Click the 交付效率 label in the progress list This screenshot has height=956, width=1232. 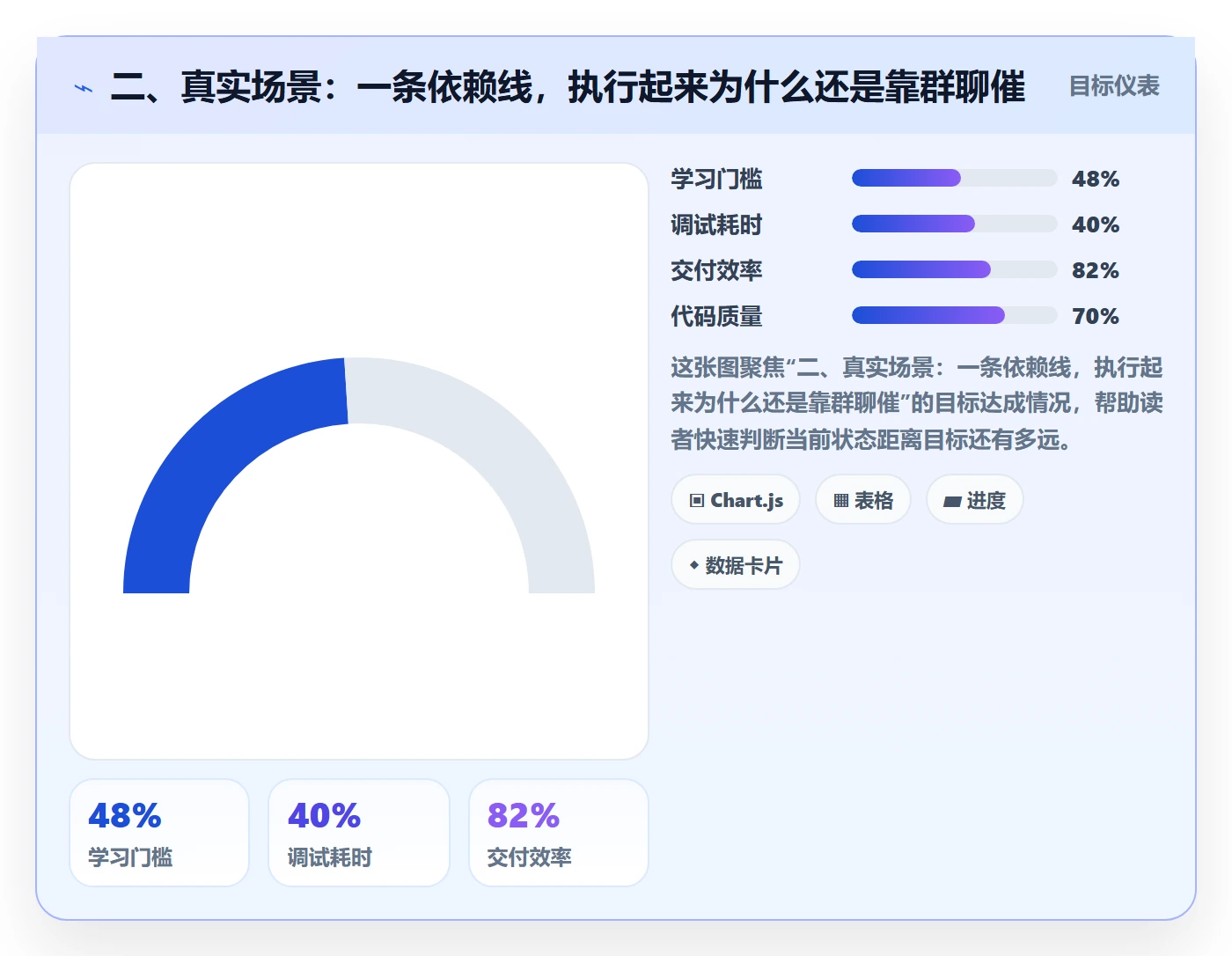[x=716, y=270]
